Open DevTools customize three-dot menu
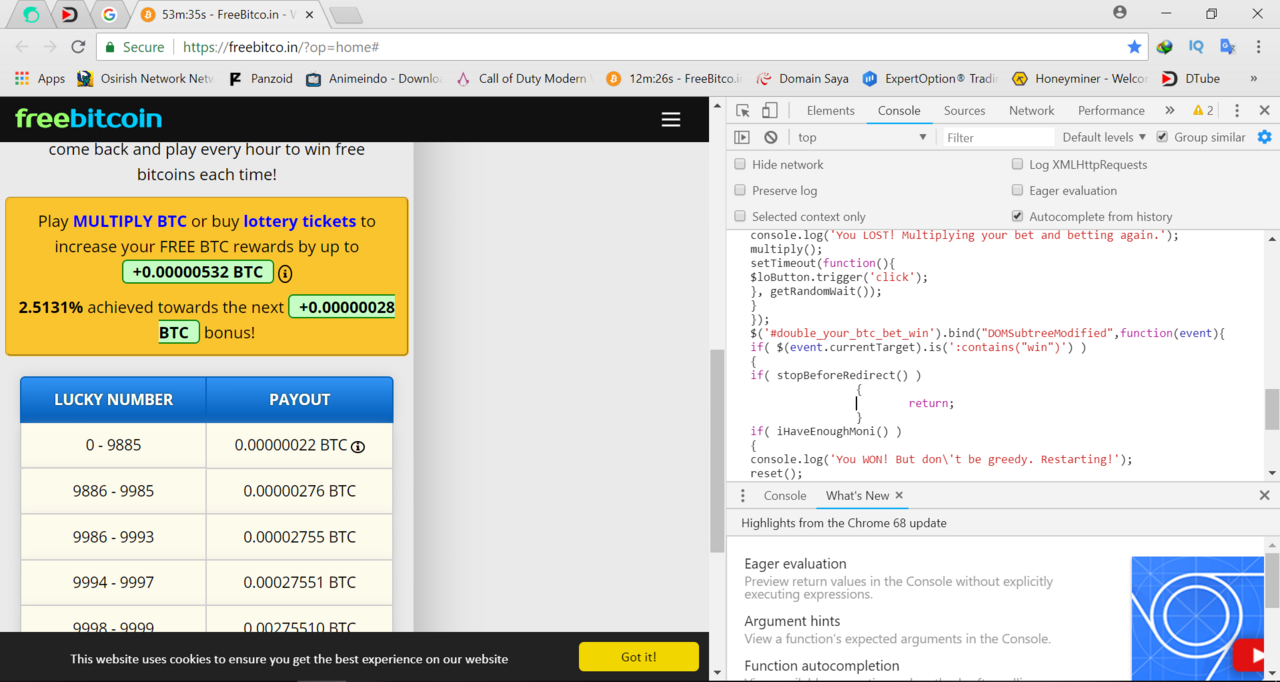This screenshot has width=1280, height=682. coord(1237,111)
